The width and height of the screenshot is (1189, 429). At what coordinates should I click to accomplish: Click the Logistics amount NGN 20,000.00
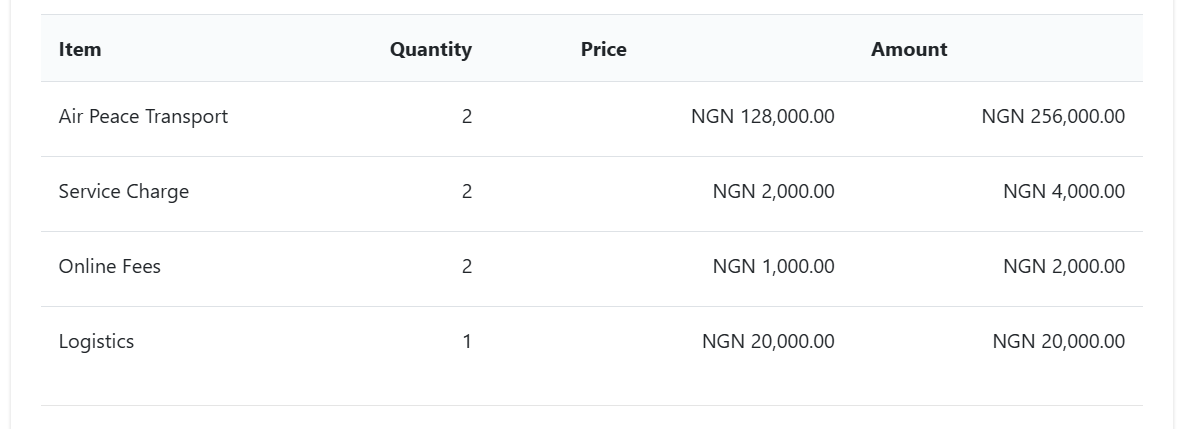coord(1059,342)
